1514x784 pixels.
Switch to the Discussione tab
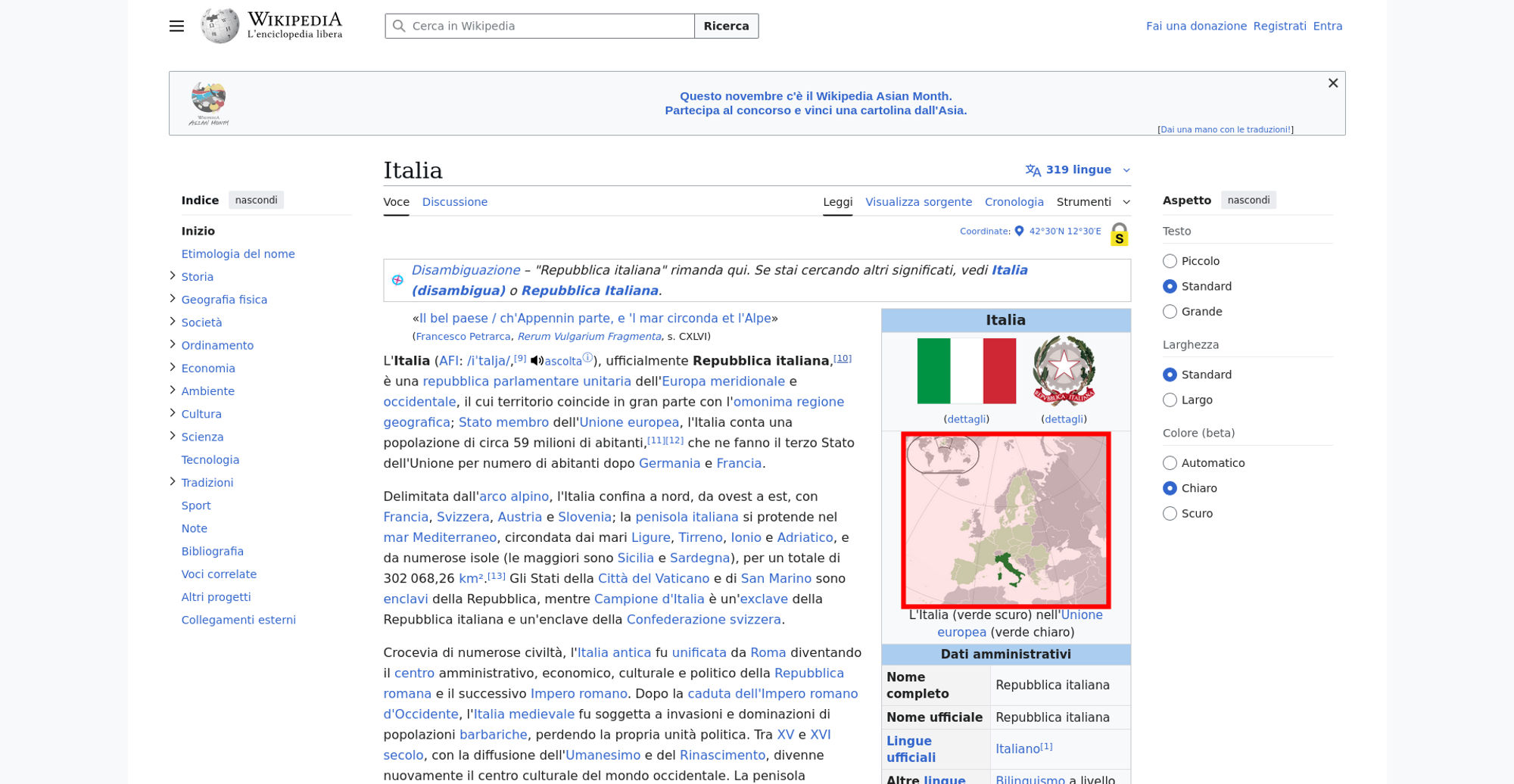pos(454,201)
